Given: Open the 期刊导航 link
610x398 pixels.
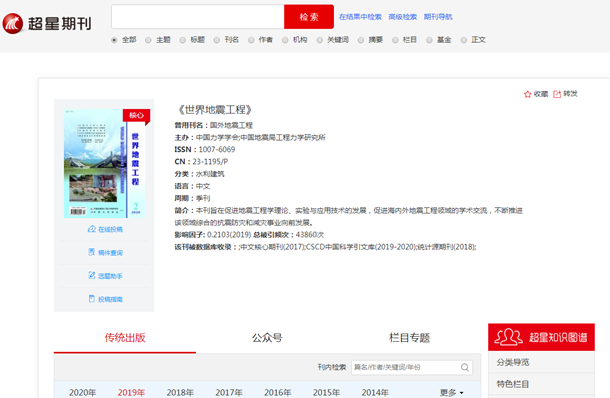Looking at the screenshot, I should [x=438, y=17].
